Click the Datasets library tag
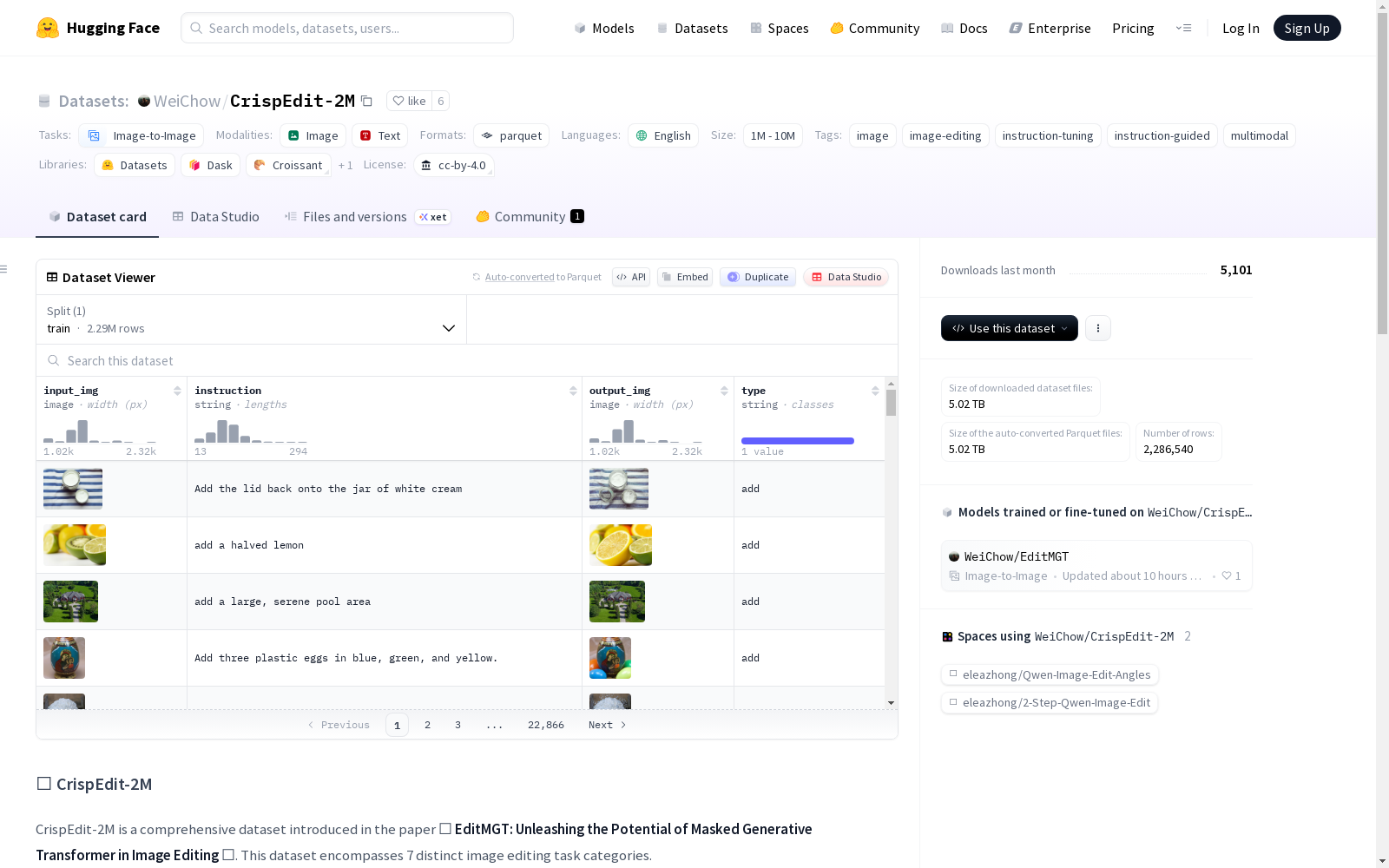This screenshot has width=1389, height=868. click(135, 165)
